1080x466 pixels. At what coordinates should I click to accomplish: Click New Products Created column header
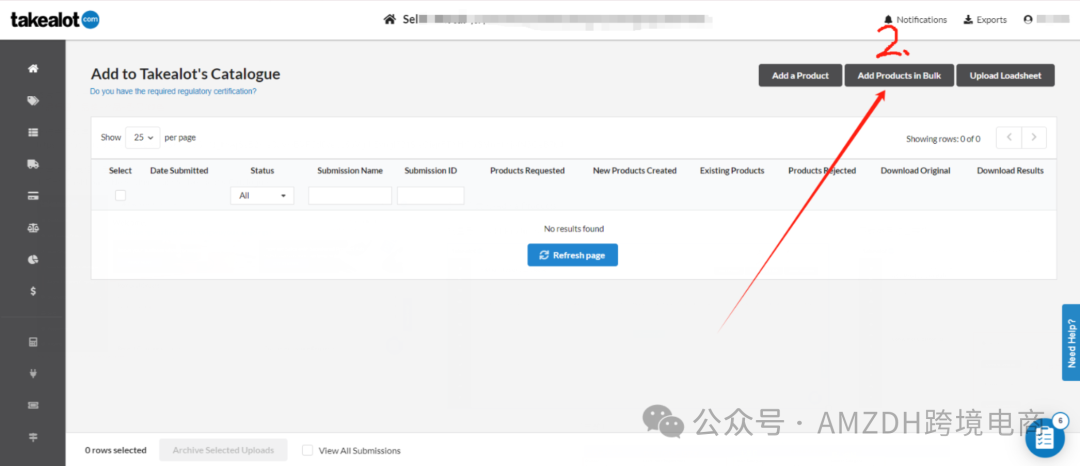pos(634,171)
